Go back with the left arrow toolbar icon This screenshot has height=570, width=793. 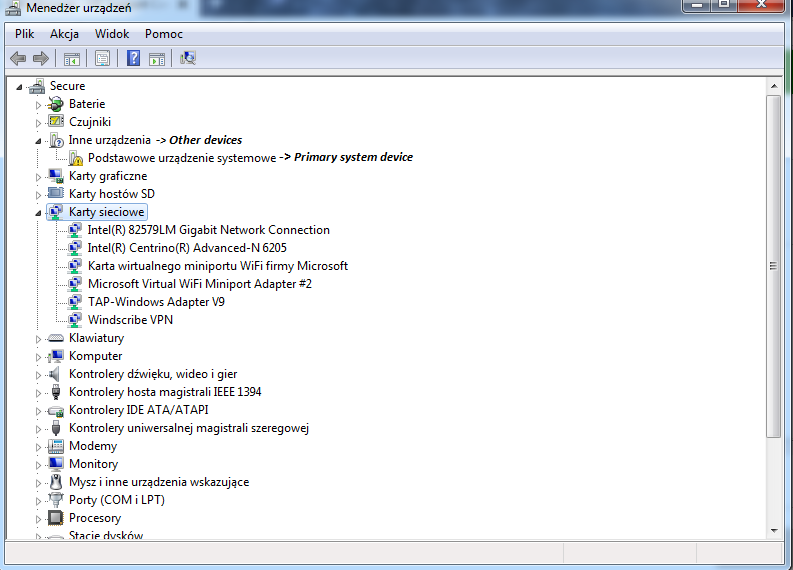point(18,58)
